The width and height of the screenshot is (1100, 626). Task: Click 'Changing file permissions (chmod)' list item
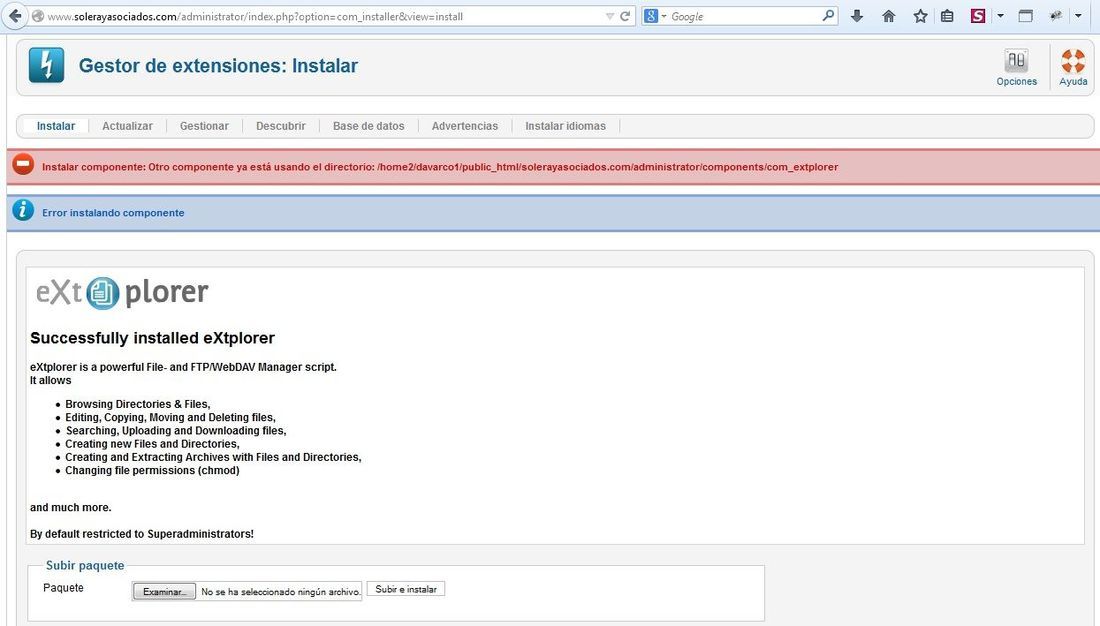coord(152,470)
